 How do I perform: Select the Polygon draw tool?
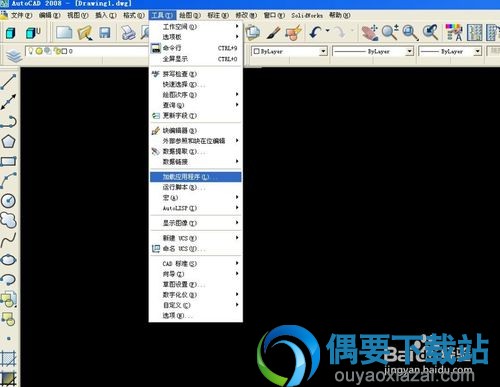(8, 142)
